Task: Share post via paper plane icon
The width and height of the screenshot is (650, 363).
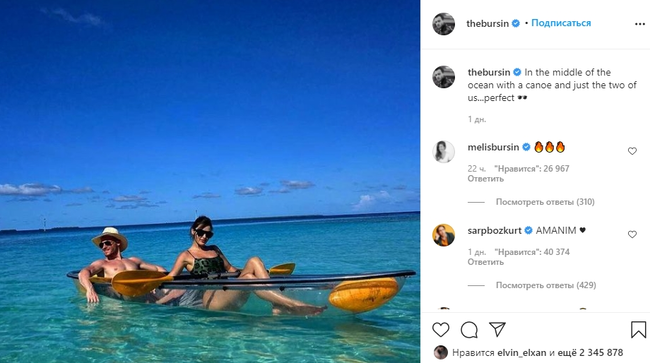Action: (x=497, y=329)
